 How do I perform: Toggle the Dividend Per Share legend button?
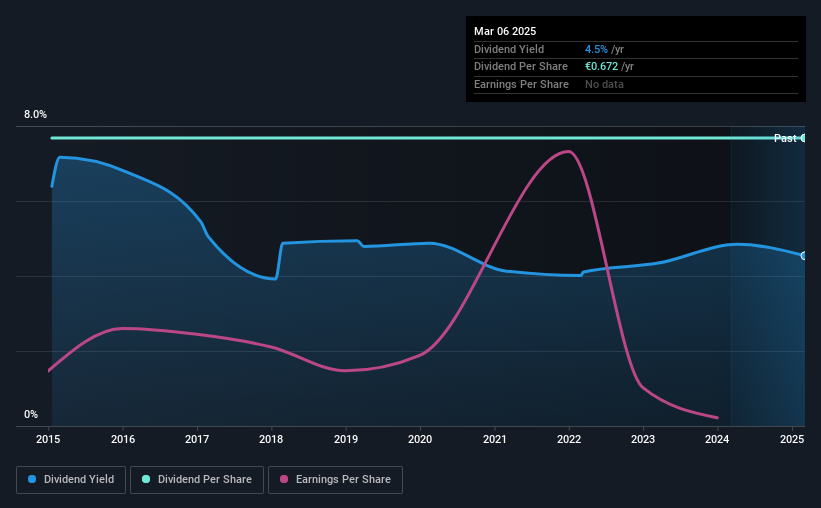[197, 480]
